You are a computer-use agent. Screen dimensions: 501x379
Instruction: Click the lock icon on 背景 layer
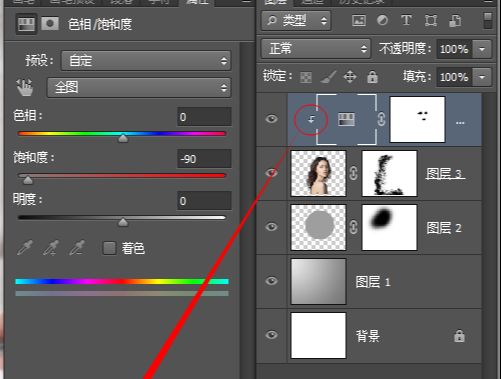[459, 336]
